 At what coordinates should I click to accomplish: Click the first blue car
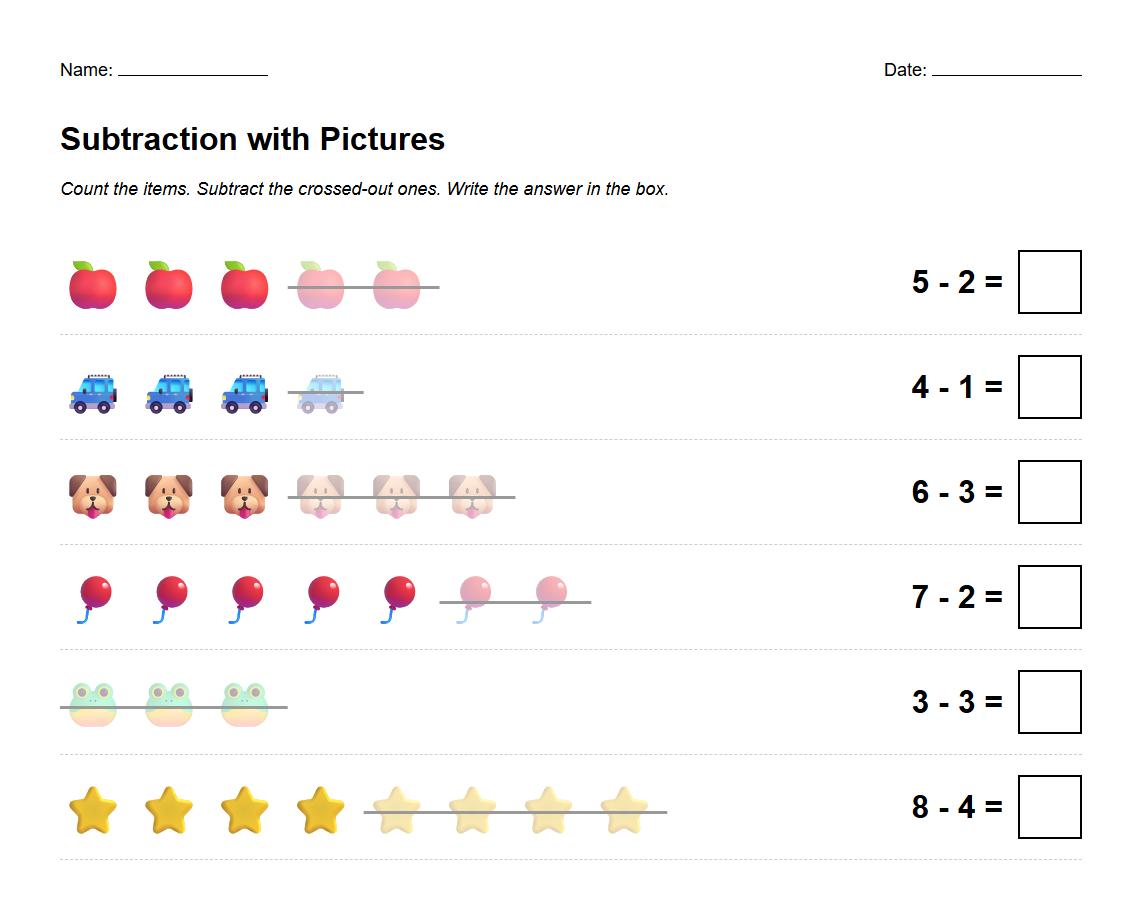pos(93,392)
